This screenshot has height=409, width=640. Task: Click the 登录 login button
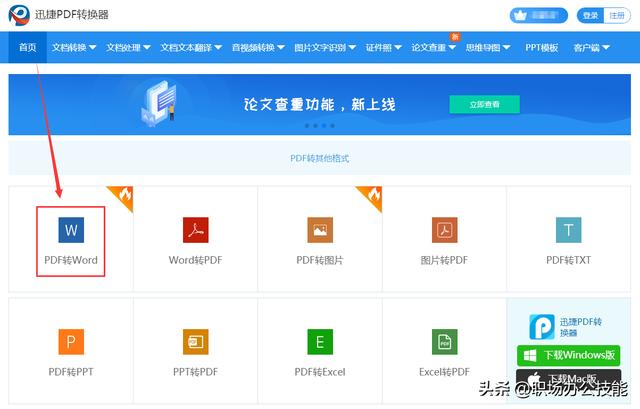point(590,16)
